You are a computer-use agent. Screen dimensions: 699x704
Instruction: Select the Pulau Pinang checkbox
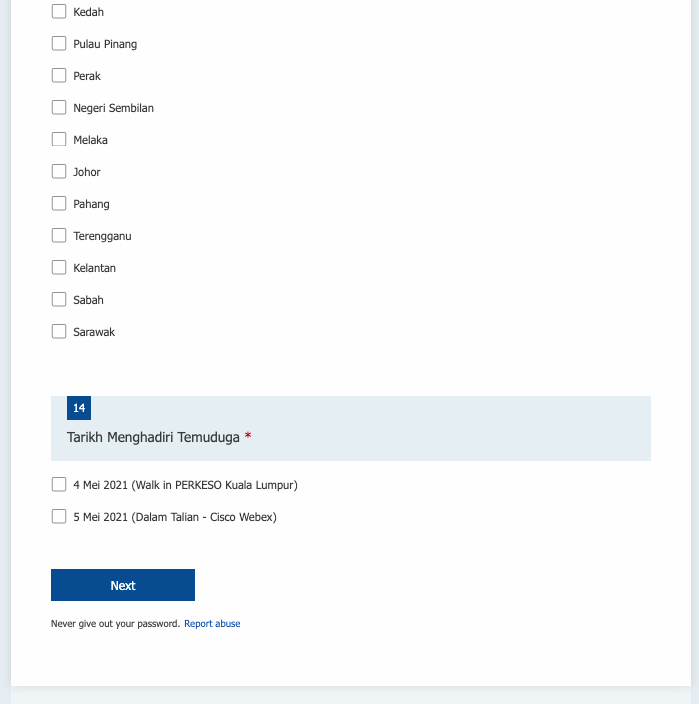point(59,44)
